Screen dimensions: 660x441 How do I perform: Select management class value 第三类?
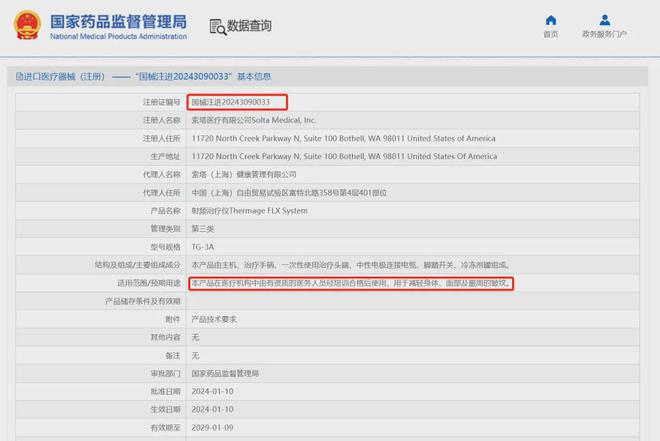point(203,229)
